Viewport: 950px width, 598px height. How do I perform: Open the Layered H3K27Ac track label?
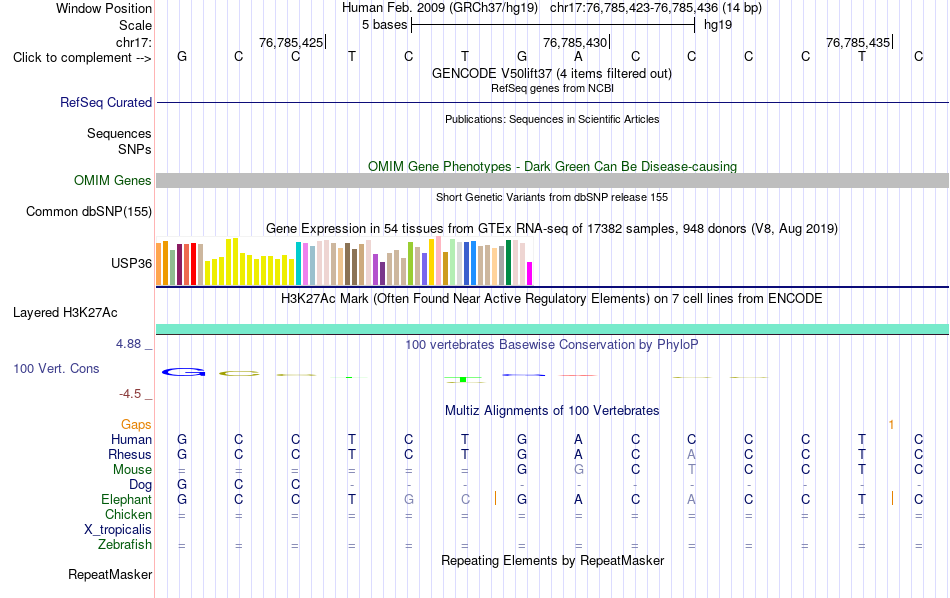[65, 313]
